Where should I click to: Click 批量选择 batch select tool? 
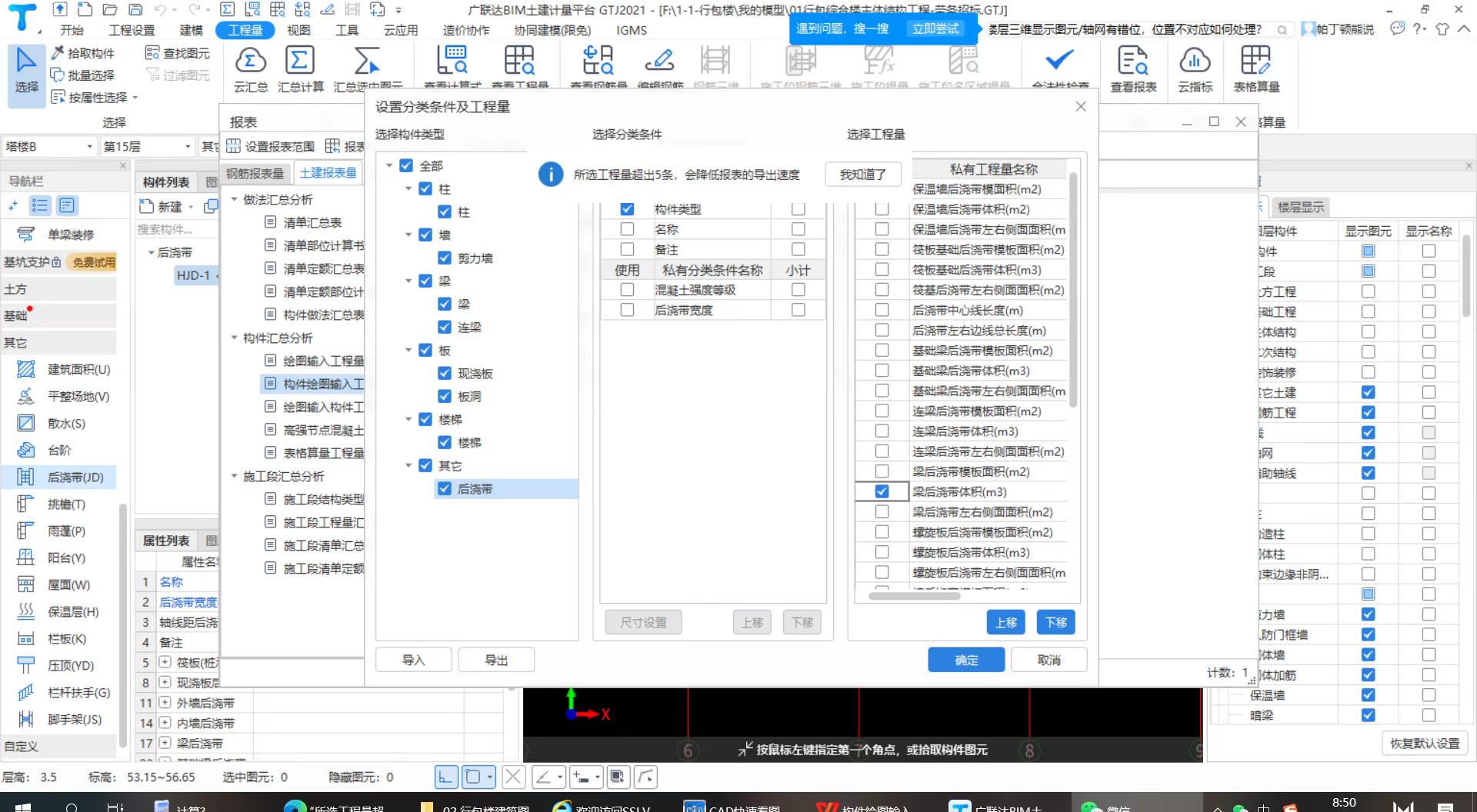coord(83,75)
